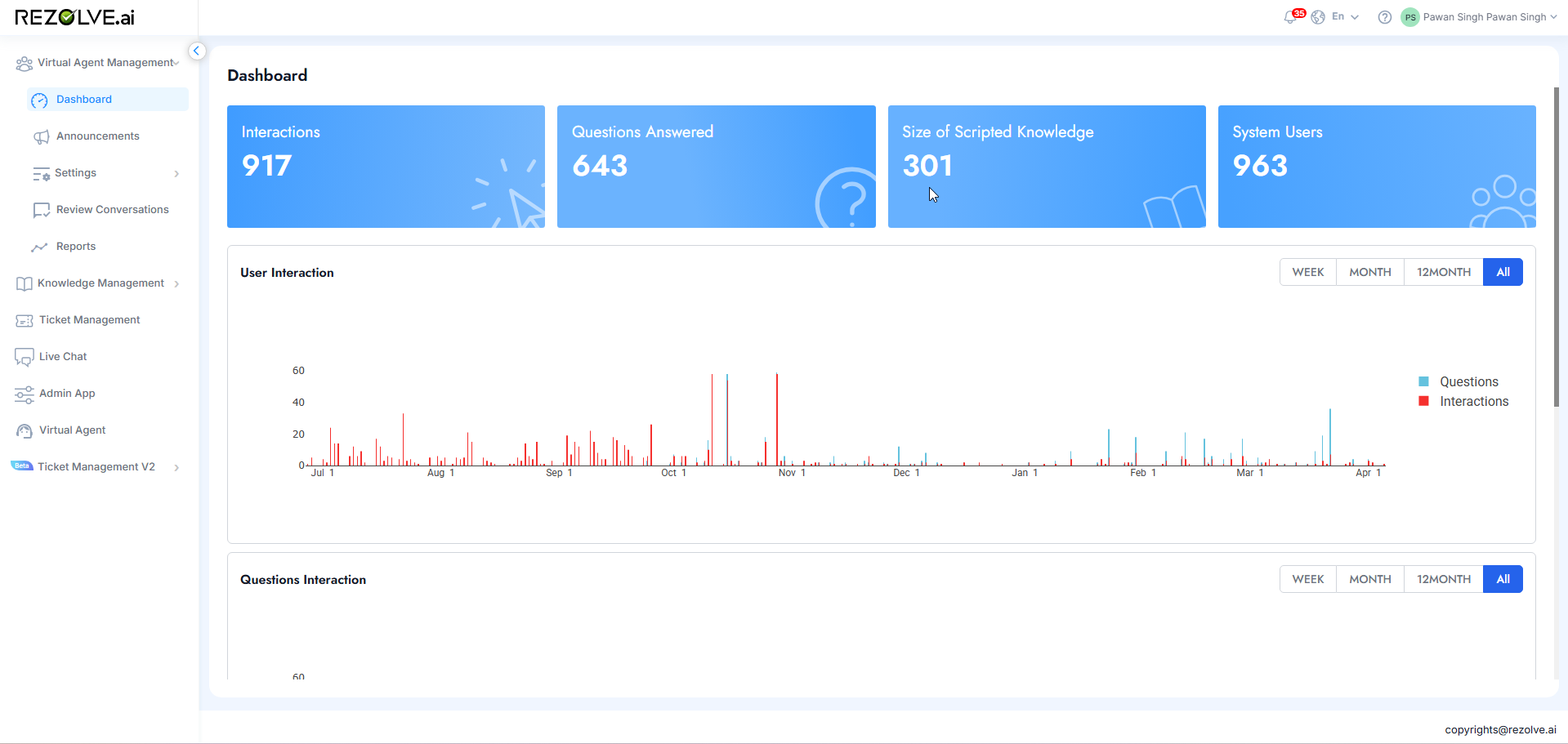This screenshot has width=1568, height=744.
Task: Click the Knowledge Management book icon
Action: 24,284
